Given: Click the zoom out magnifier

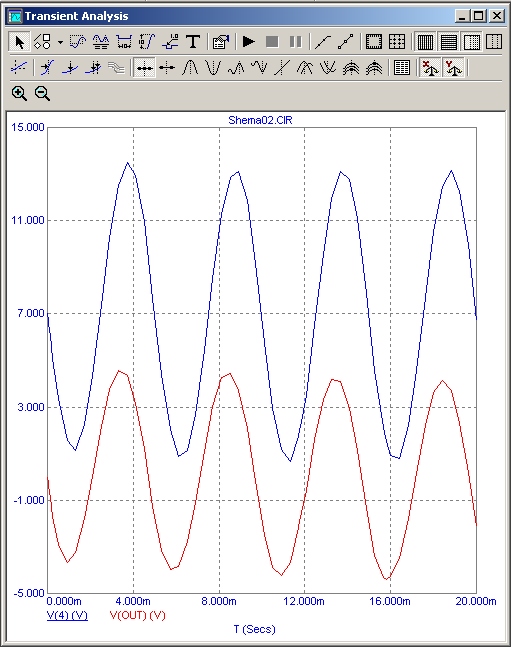Looking at the screenshot, I should pyautogui.click(x=43, y=94).
